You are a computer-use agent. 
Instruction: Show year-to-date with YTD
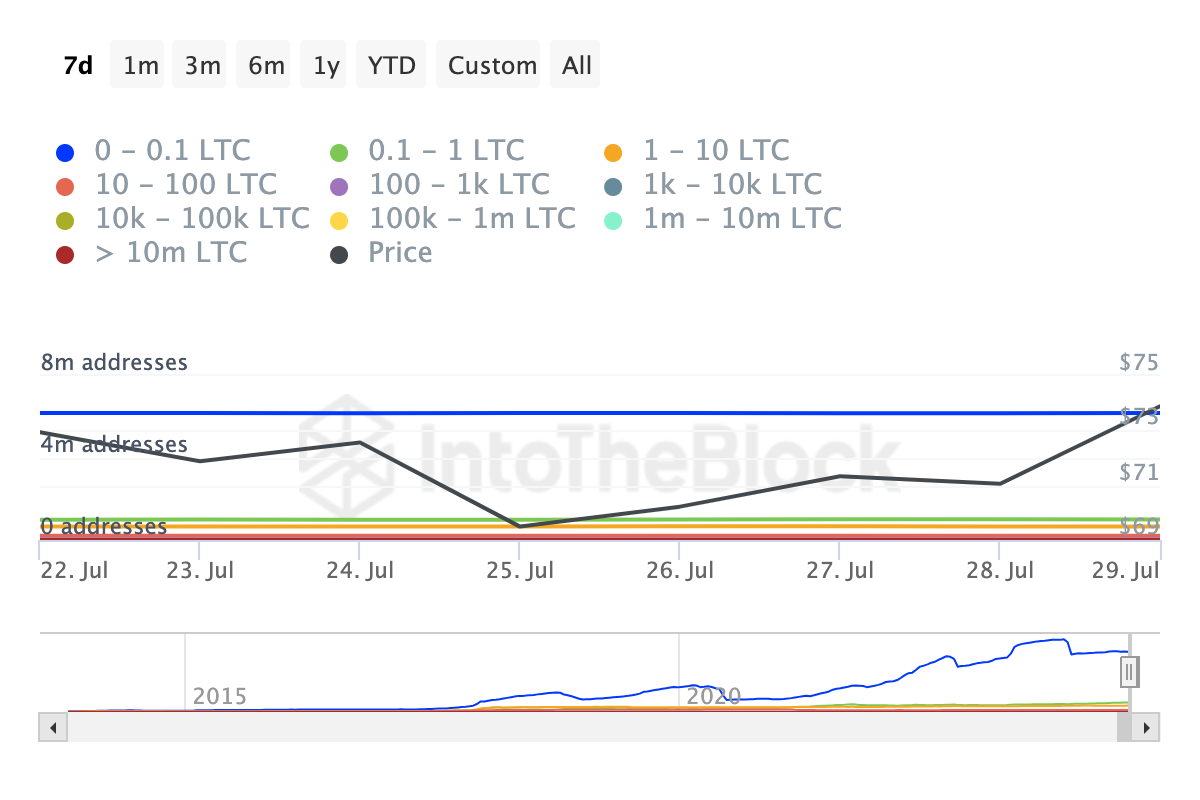392,66
